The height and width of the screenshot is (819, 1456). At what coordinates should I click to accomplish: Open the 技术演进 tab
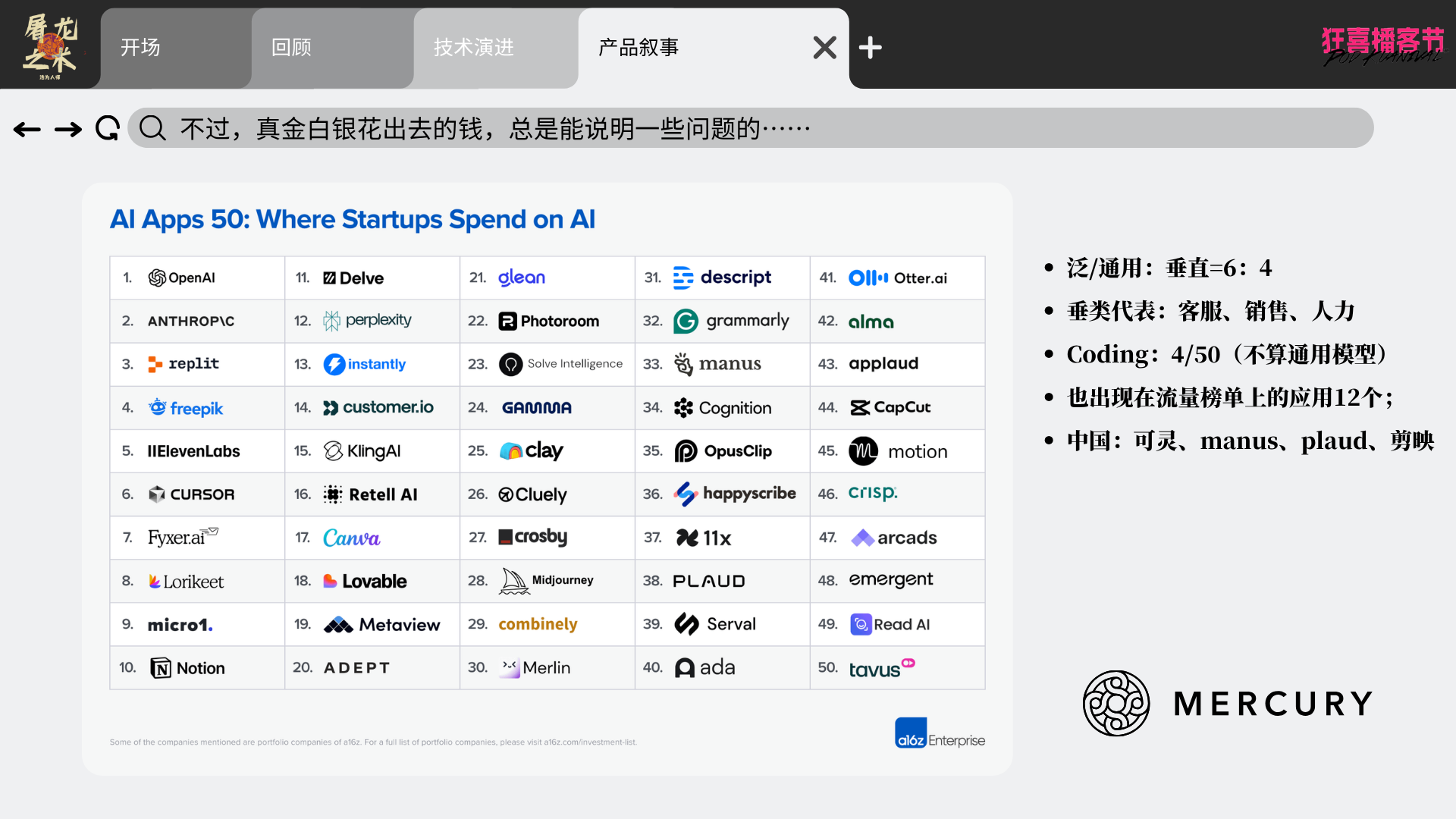click(x=474, y=48)
